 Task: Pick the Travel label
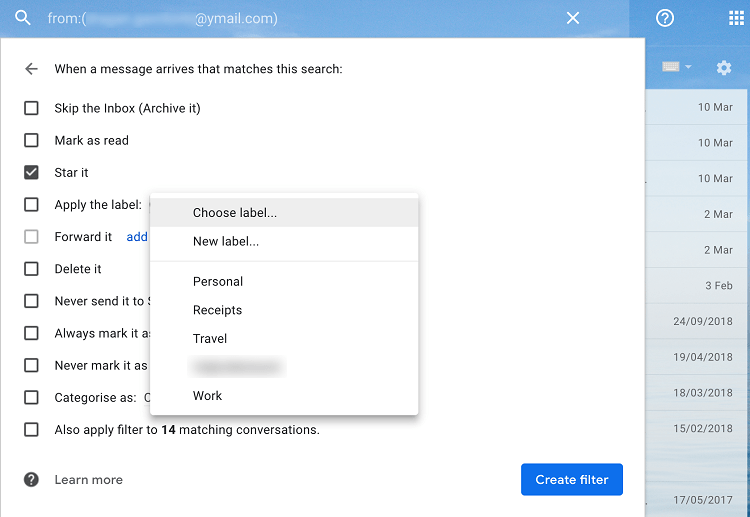tap(210, 339)
